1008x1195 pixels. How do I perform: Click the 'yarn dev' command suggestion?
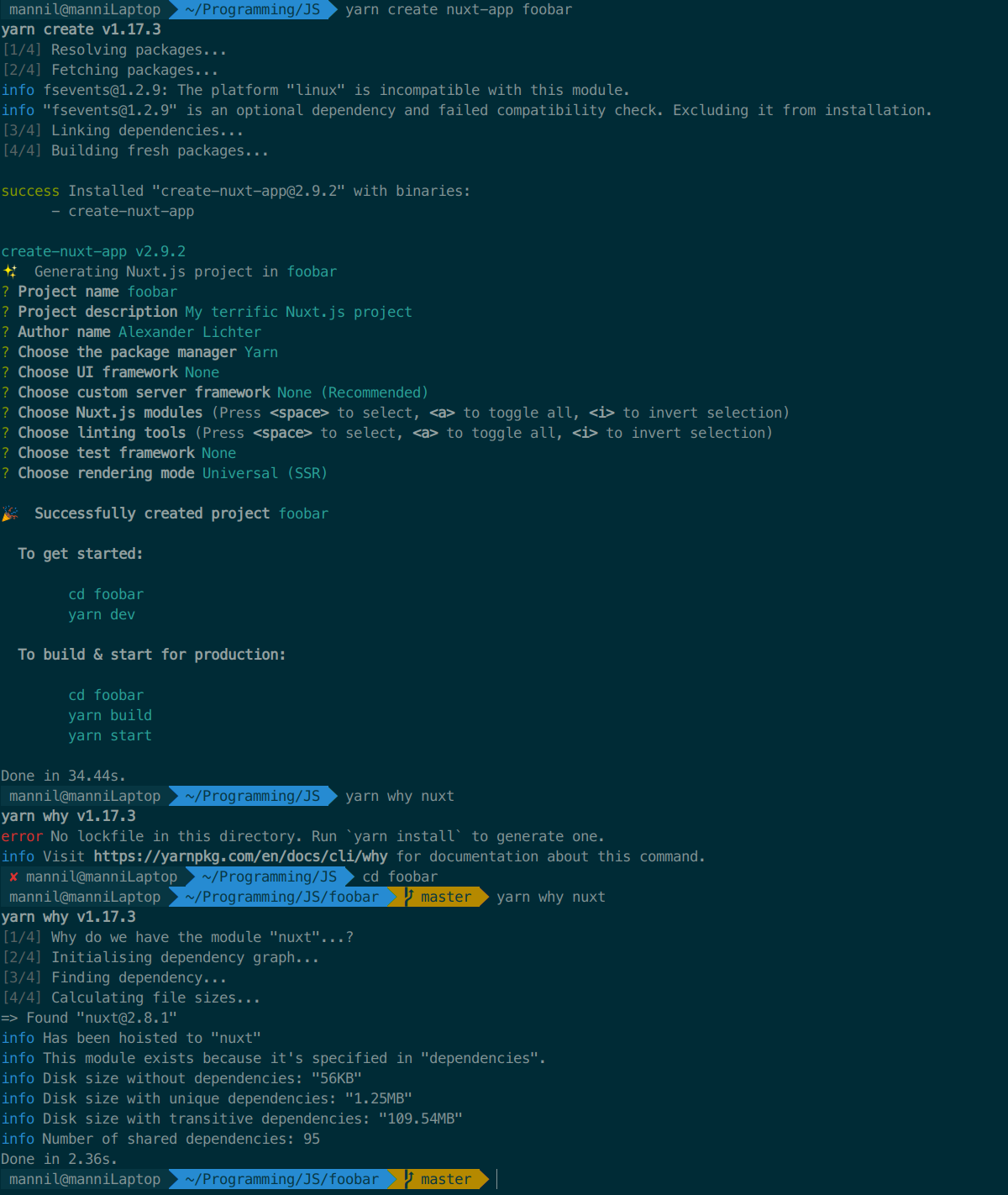pyautogui.click(x=102, y=614)
